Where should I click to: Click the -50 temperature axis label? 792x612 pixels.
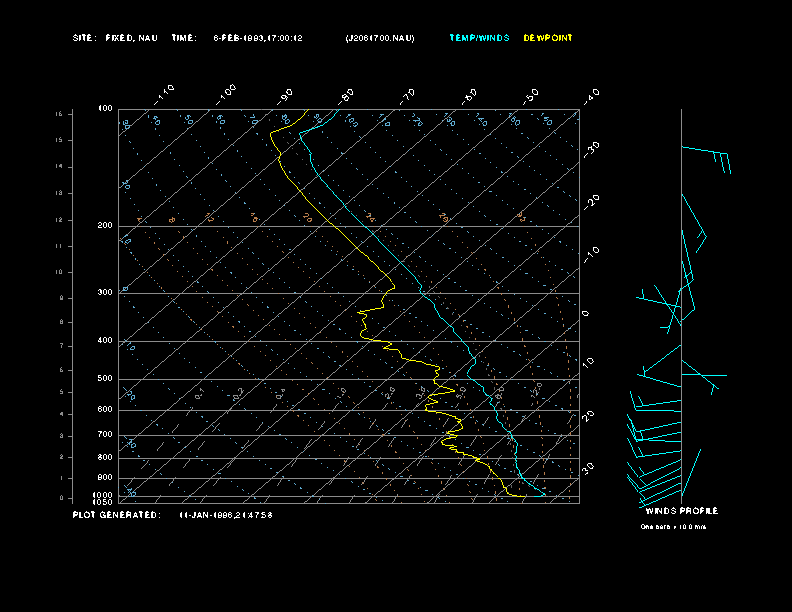pos(531,96)
